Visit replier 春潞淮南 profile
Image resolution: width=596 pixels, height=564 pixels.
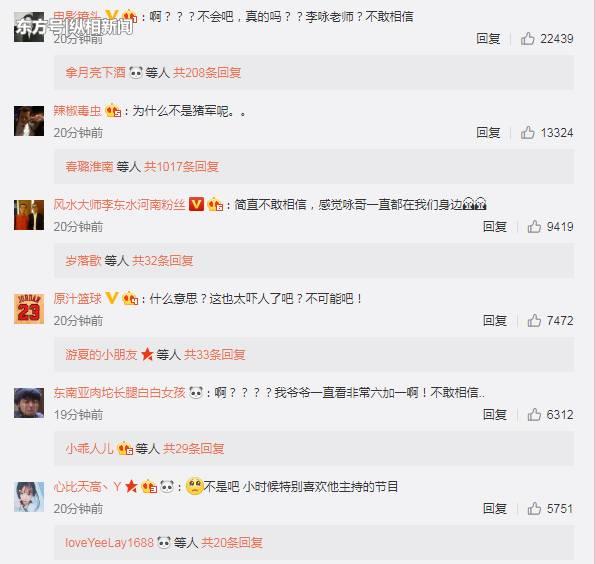[89, 166]
